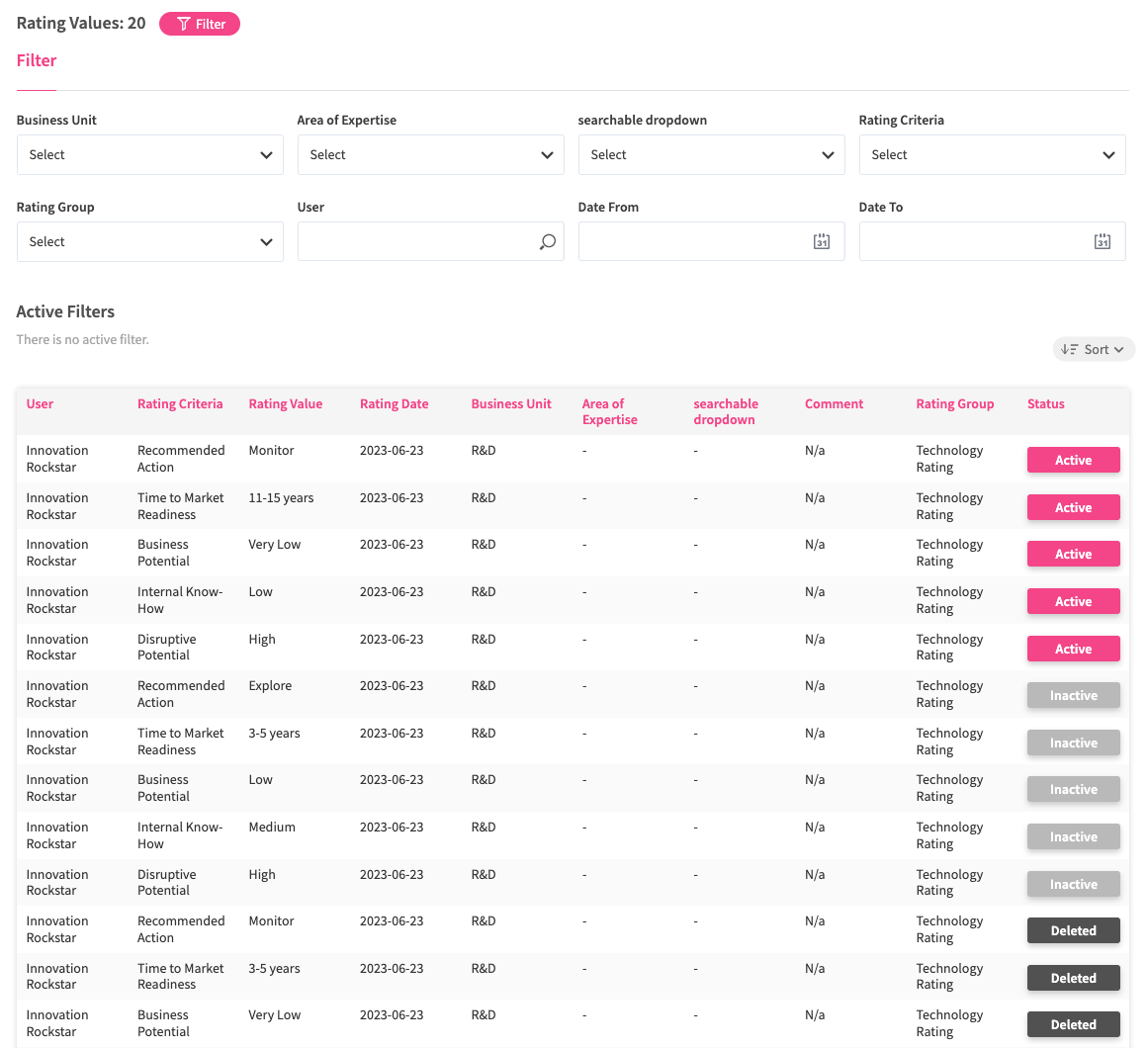Open the Sort dropdown
Image resolution: width=1148 pixels, height=1048 pixels.
pos(1093,349)
